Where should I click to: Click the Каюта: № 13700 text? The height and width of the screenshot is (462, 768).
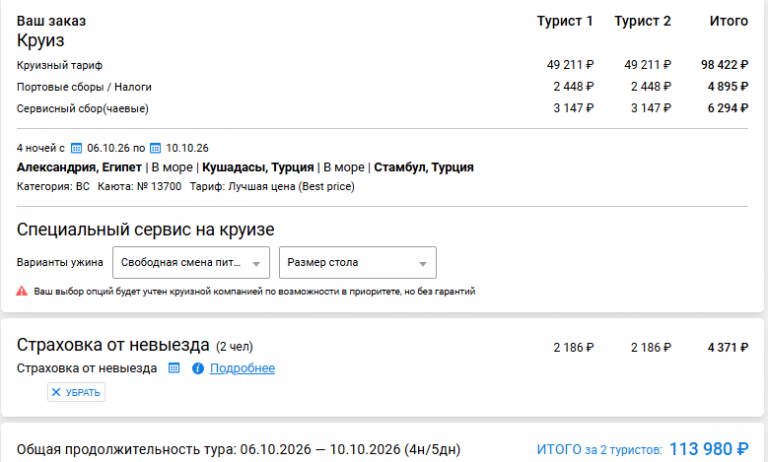[140, 187]
